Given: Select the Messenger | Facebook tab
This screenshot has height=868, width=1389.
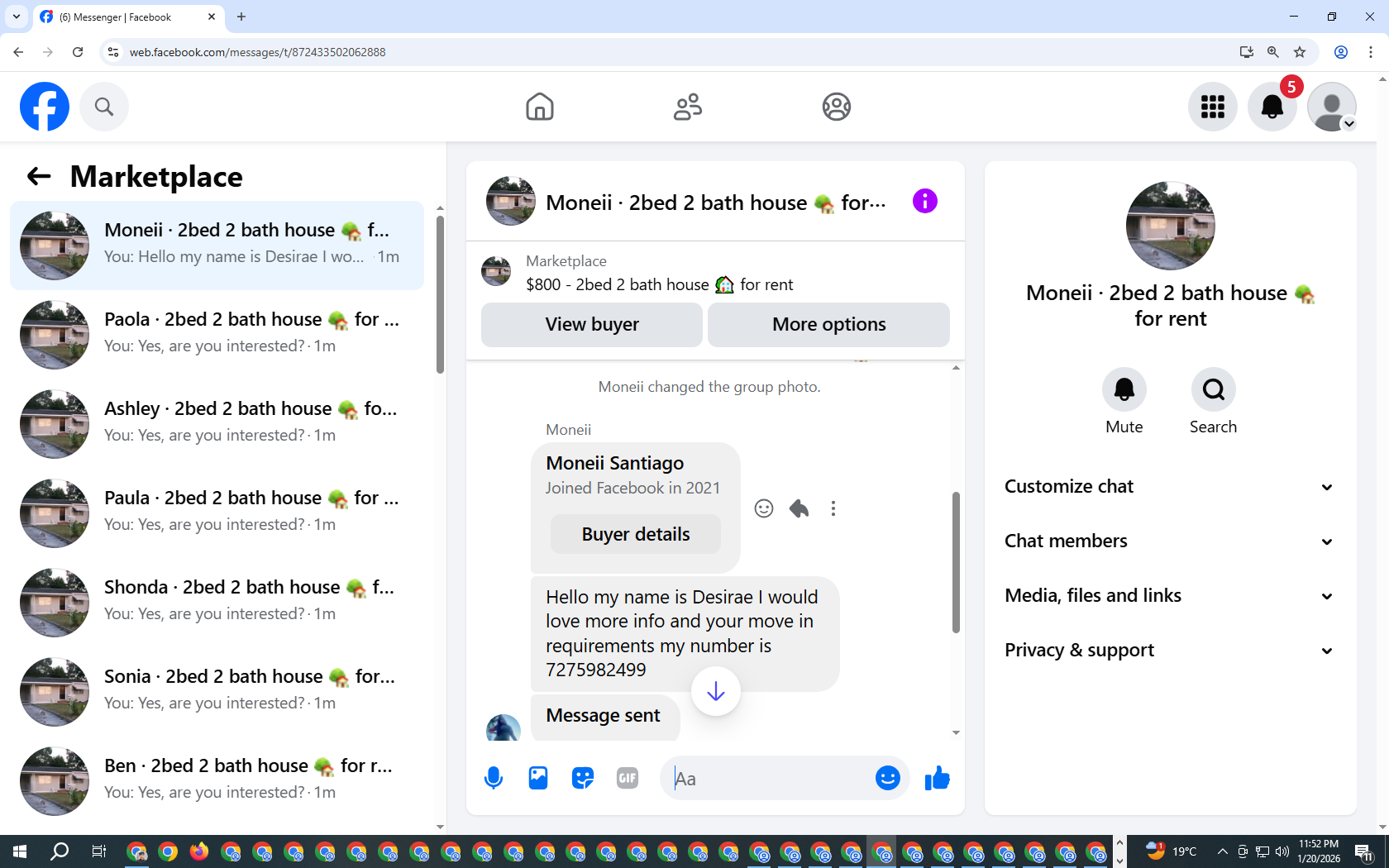Looking at the screenshot, I should tap(129, 17).
